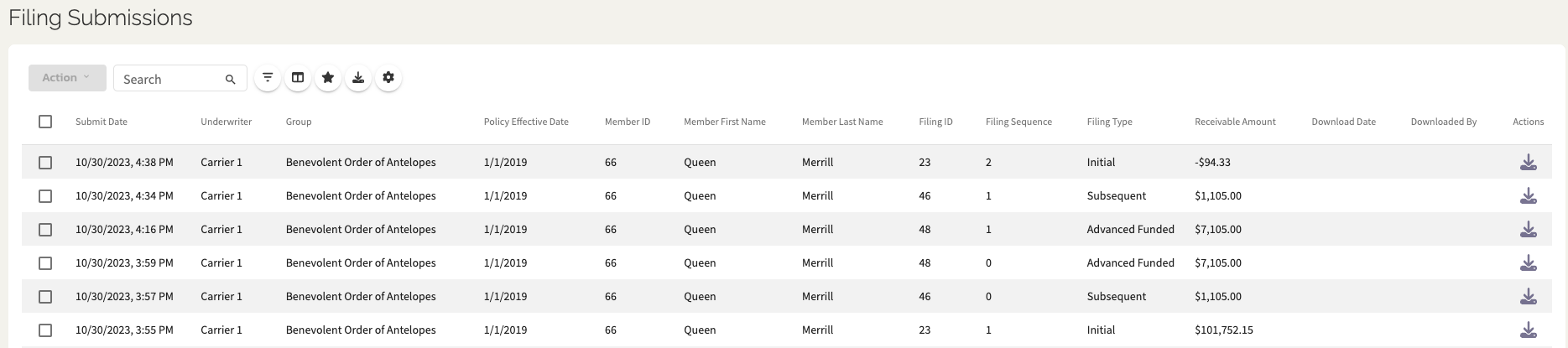Sort by Filing Sequence column header
The width and height of the screenshot is (1568, 348).
(x=1018, y=122)
